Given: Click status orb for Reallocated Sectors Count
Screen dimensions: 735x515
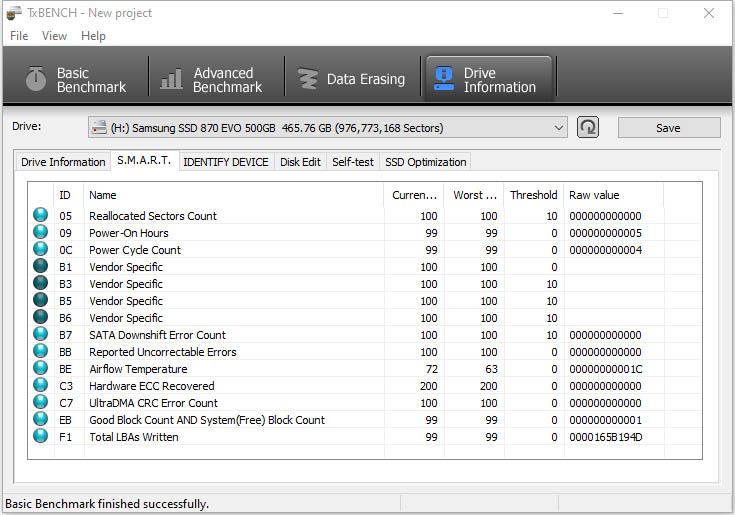Looking at the screenshot, I should (x=41, y=215).
